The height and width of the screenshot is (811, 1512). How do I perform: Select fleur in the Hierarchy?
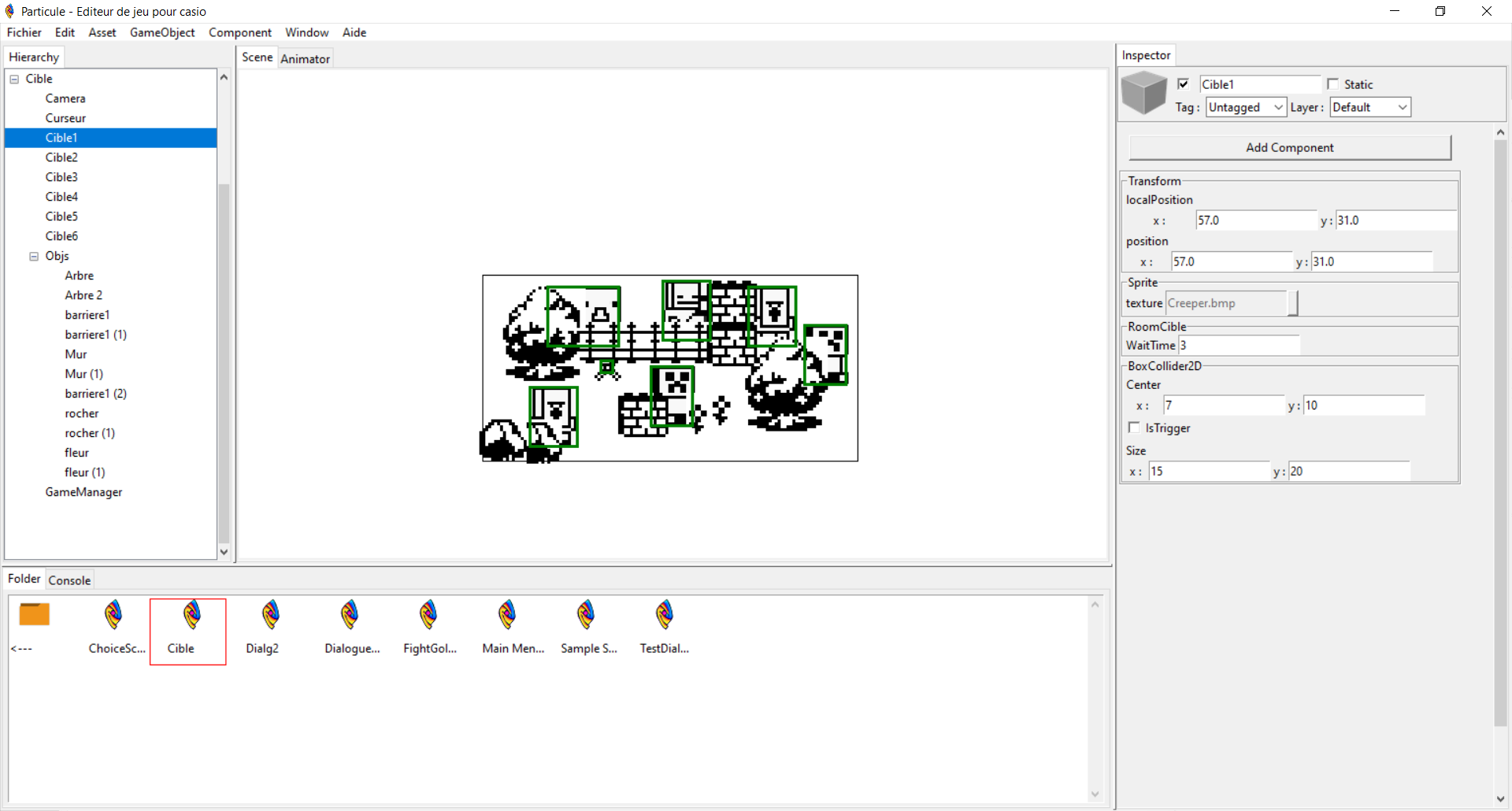[76, 453]
